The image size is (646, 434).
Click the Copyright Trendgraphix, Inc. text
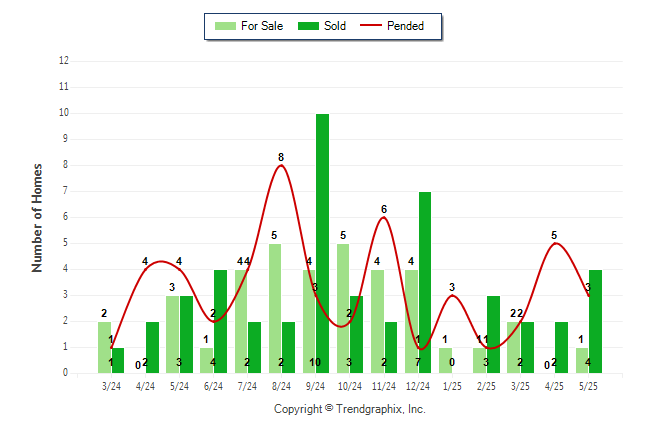pyautogui.click(x=350, y=409)
